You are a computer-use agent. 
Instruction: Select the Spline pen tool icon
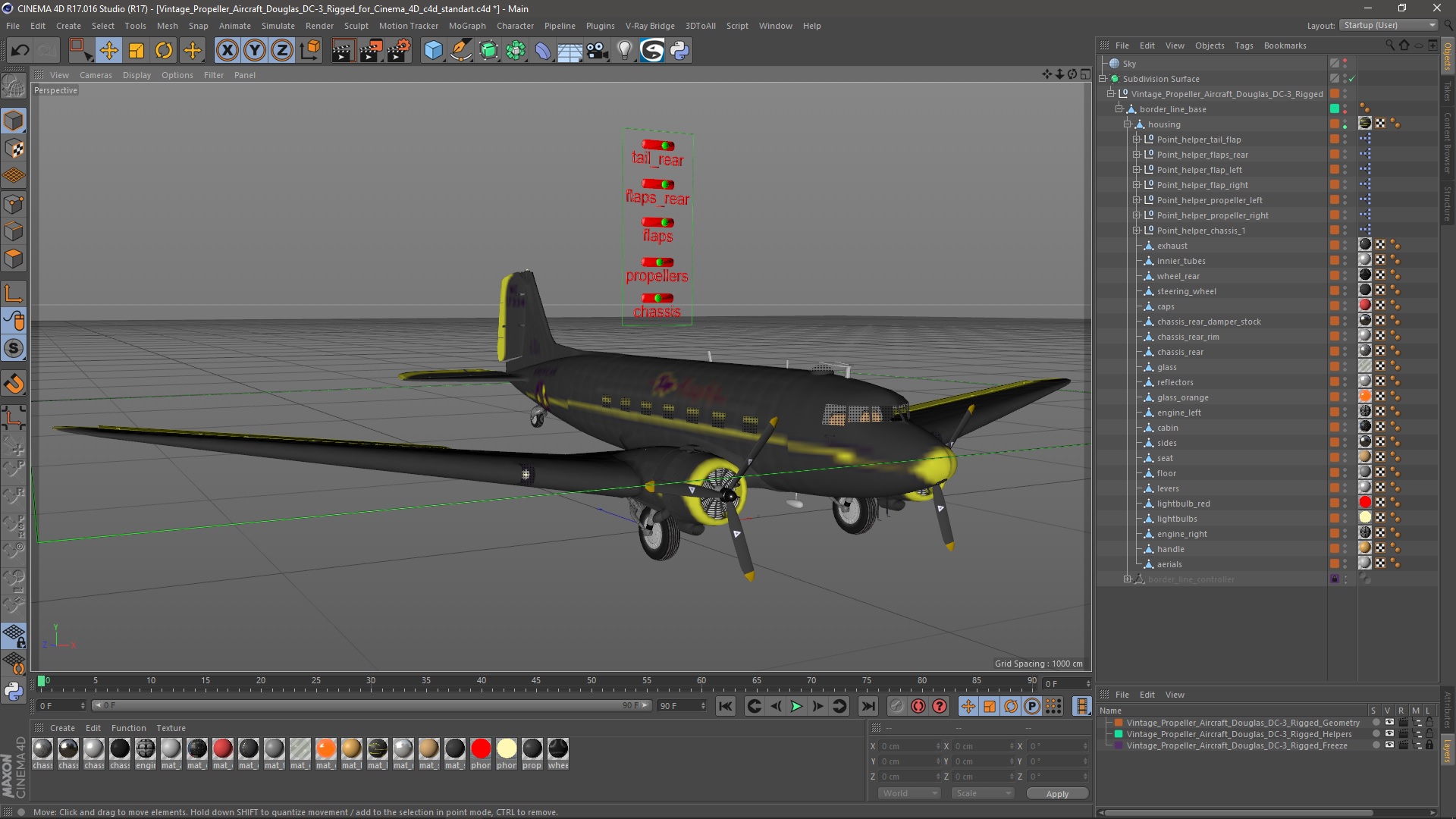coord(461,51)
